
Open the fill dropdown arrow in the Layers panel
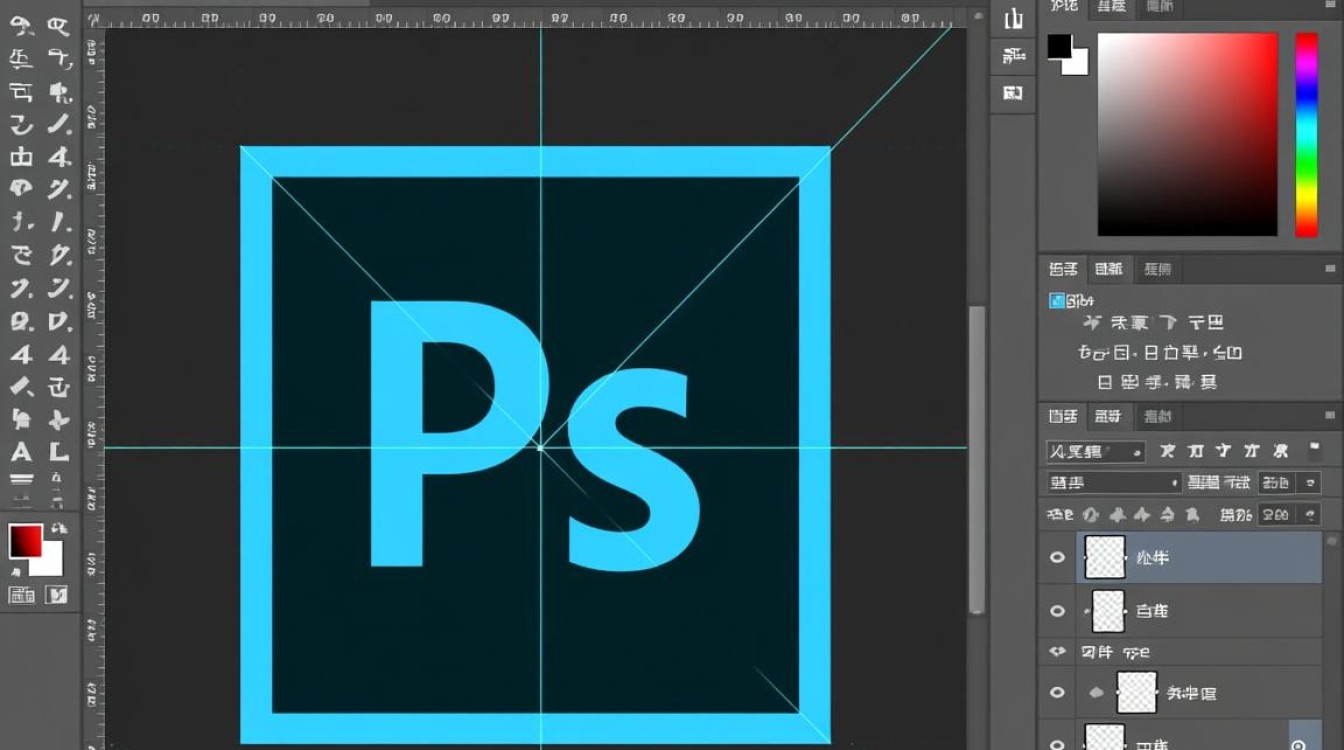[1311, 515]
